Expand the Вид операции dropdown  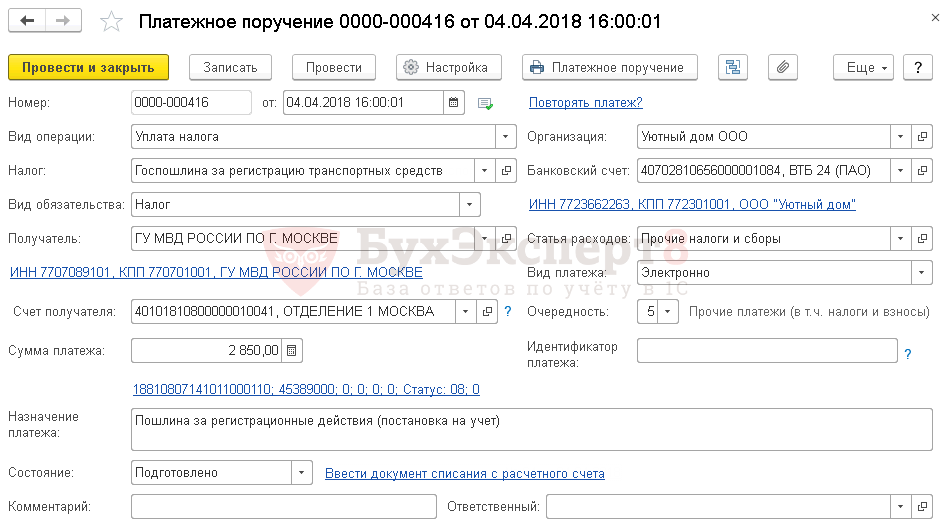pos(505,137)
